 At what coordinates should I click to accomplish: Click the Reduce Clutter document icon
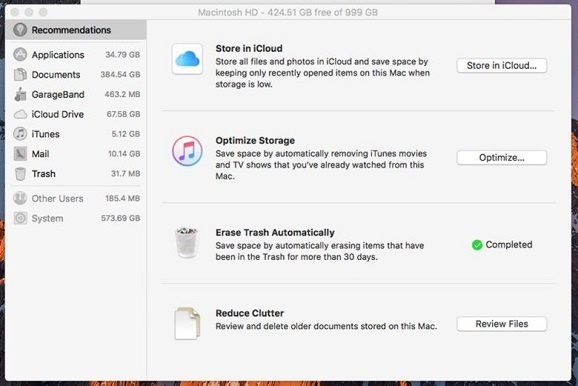pos(187,323)
